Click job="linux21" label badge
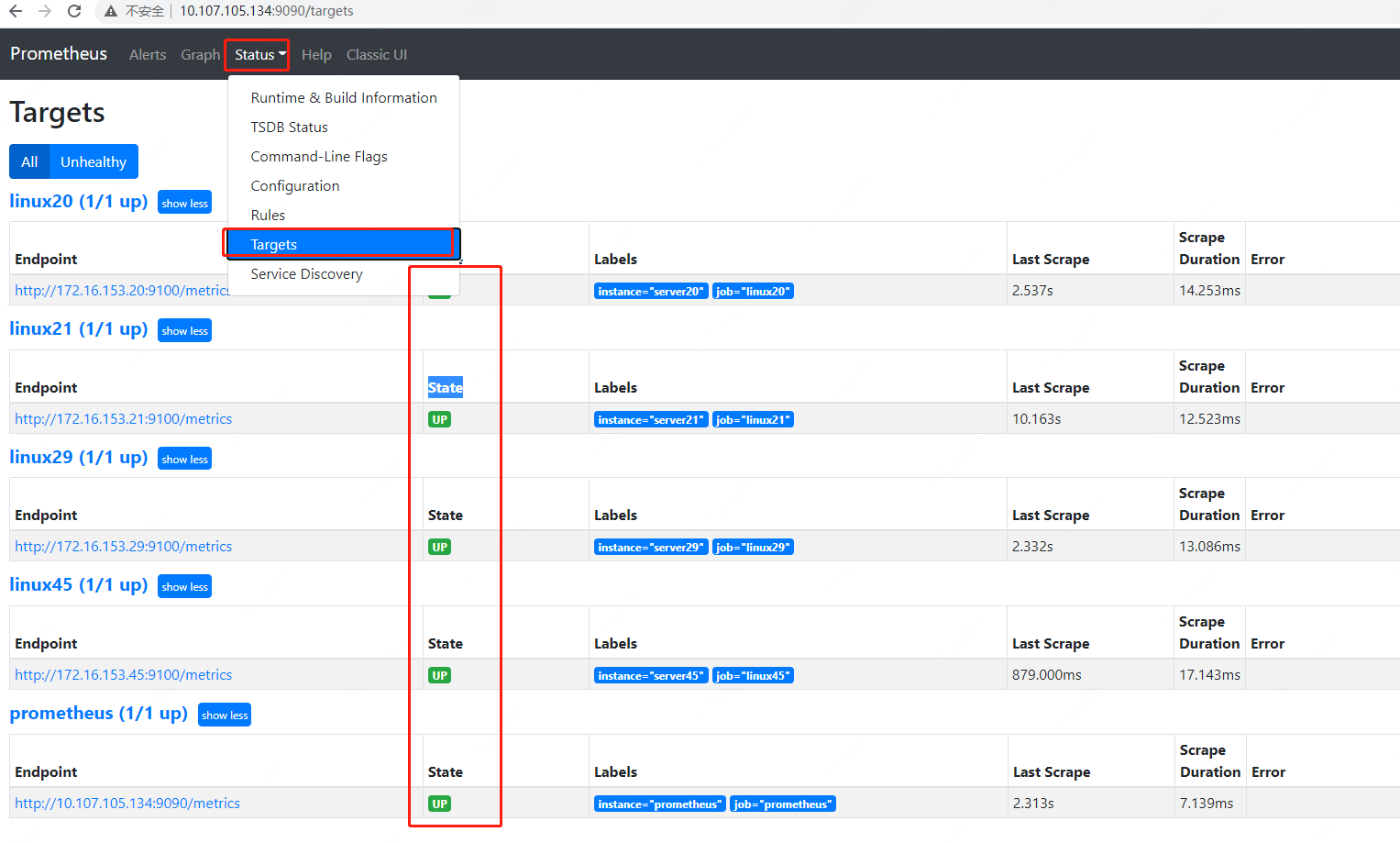 point(753,419)
